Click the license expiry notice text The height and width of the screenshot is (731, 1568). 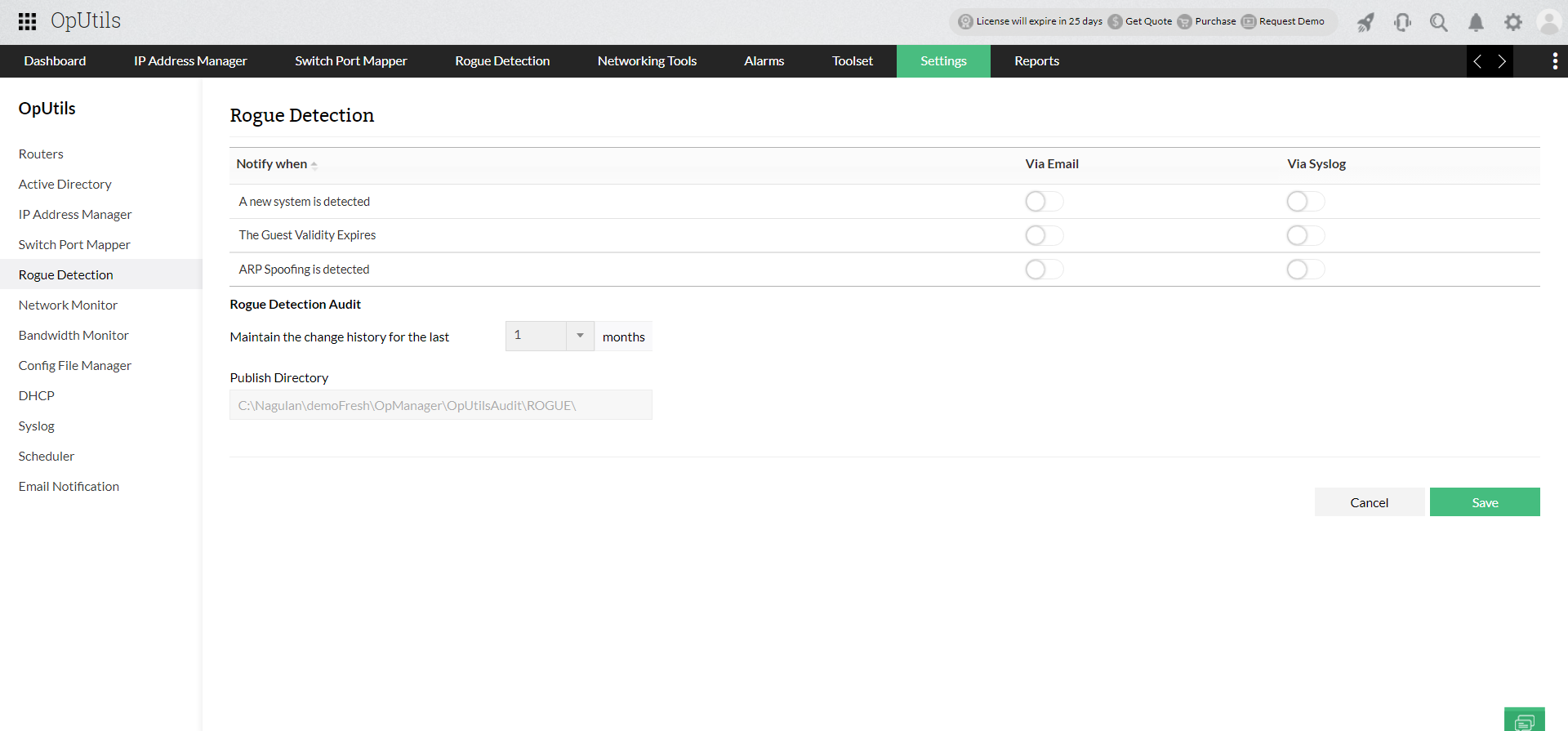(1039, 22)
